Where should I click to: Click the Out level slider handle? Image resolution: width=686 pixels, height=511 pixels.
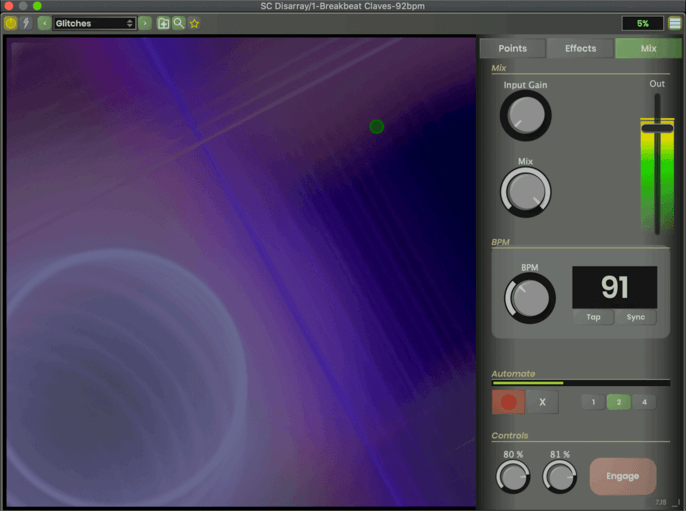click(x=657, y=127)
